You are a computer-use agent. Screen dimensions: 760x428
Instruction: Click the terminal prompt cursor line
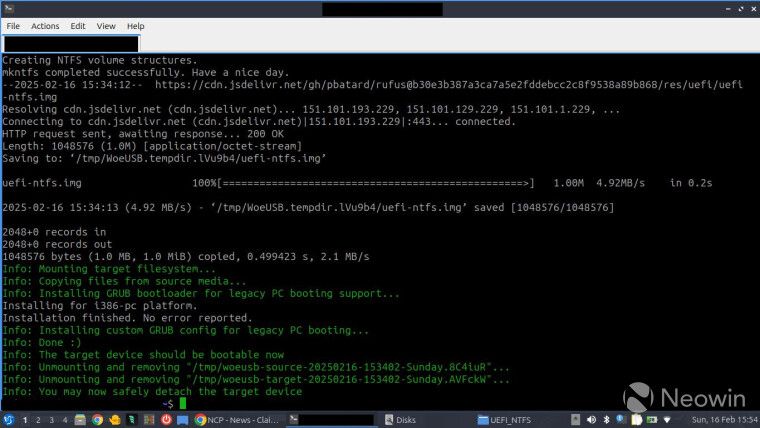pos(181,403)
